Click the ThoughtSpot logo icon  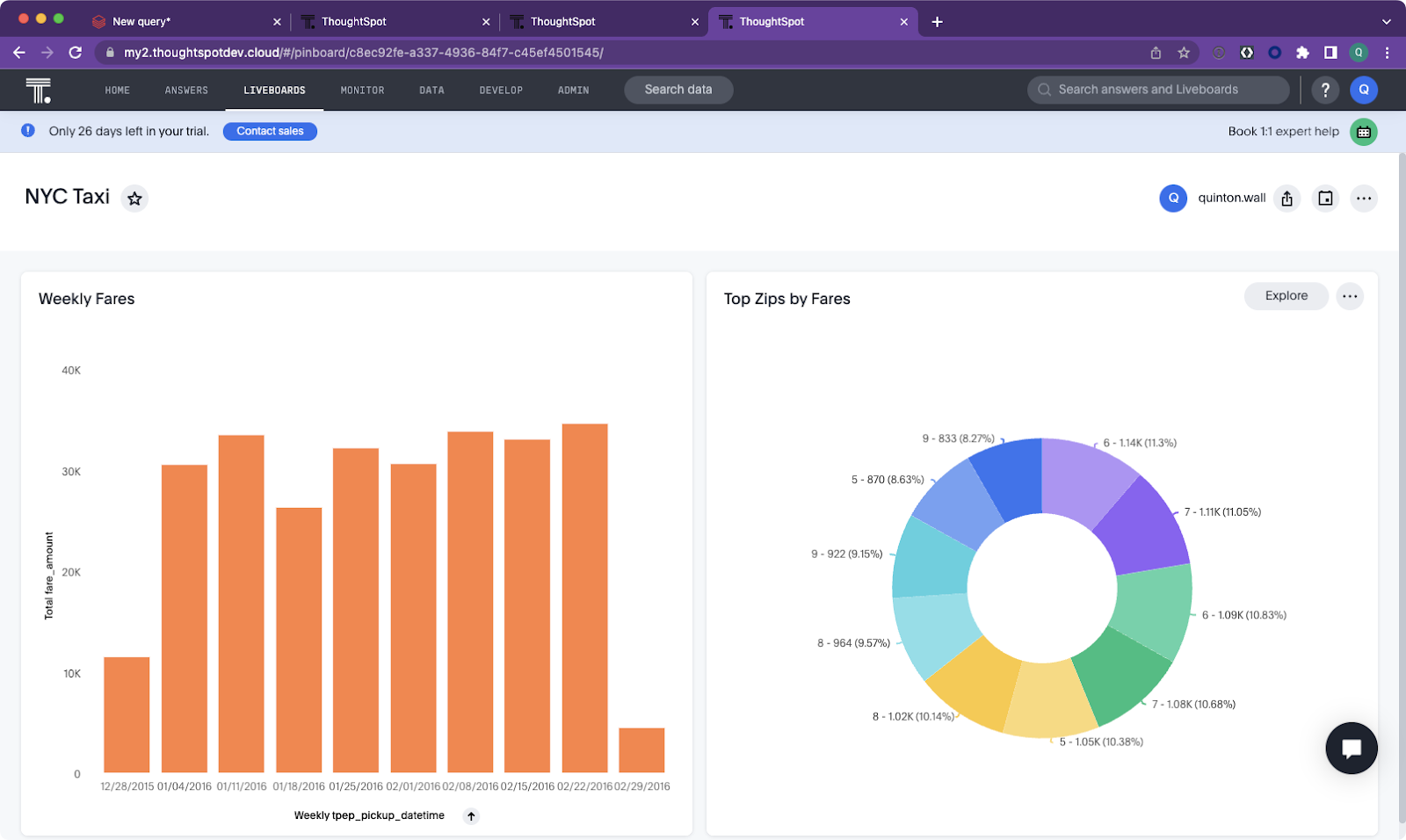coord(38,90)
